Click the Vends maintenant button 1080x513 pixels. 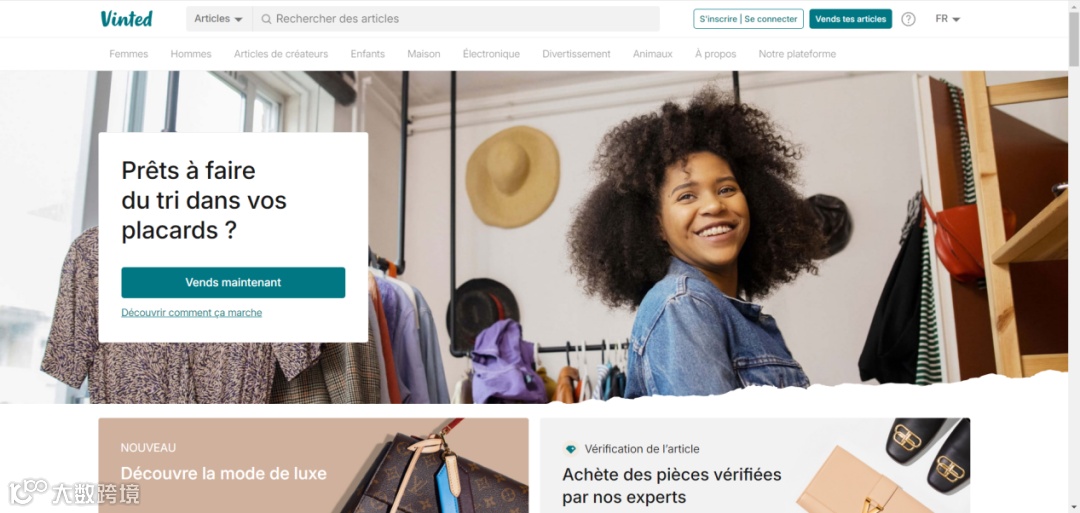[x=233, y=282]
